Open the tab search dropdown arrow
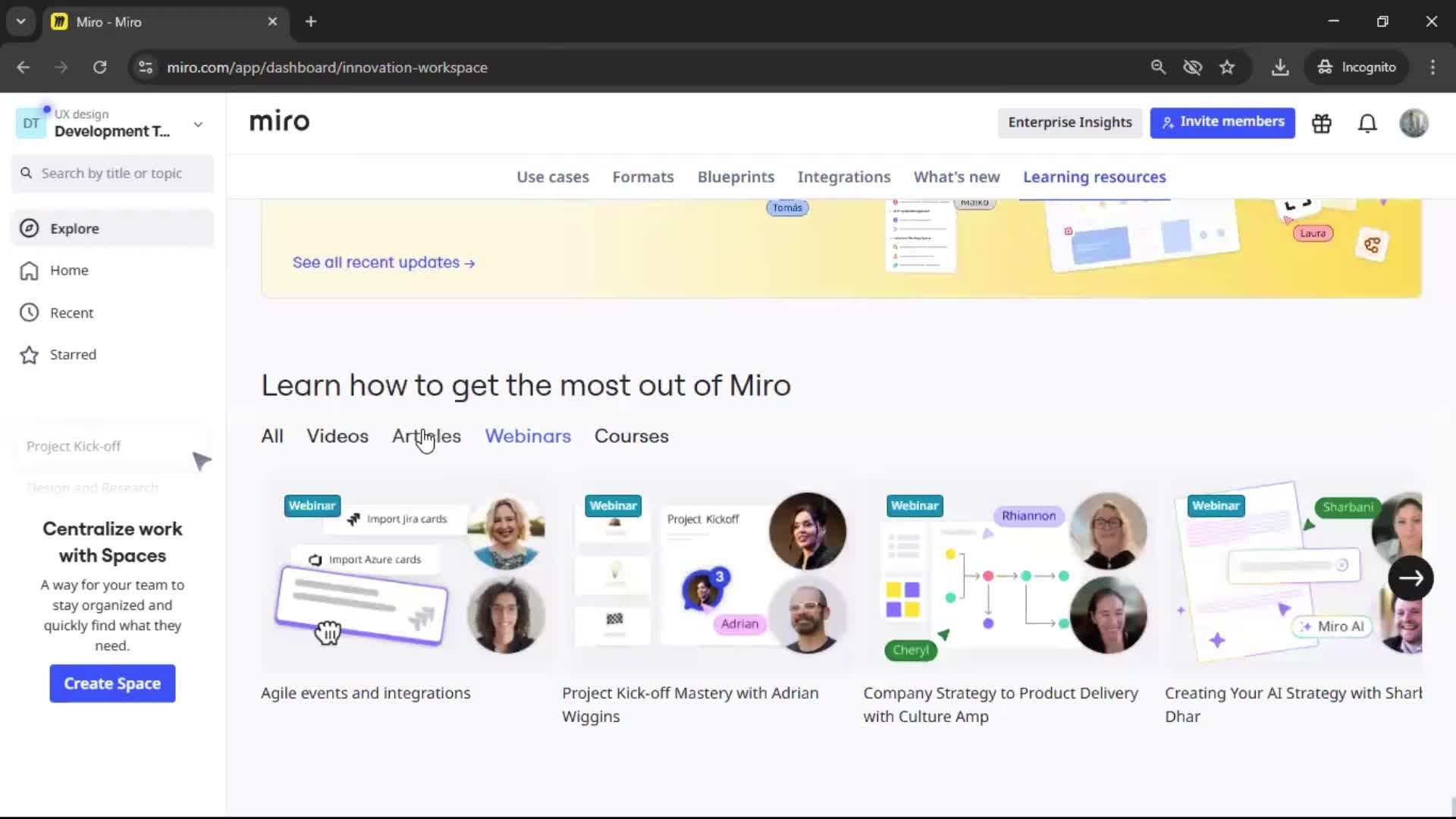Screen dimensions: 1456x819 20,21
